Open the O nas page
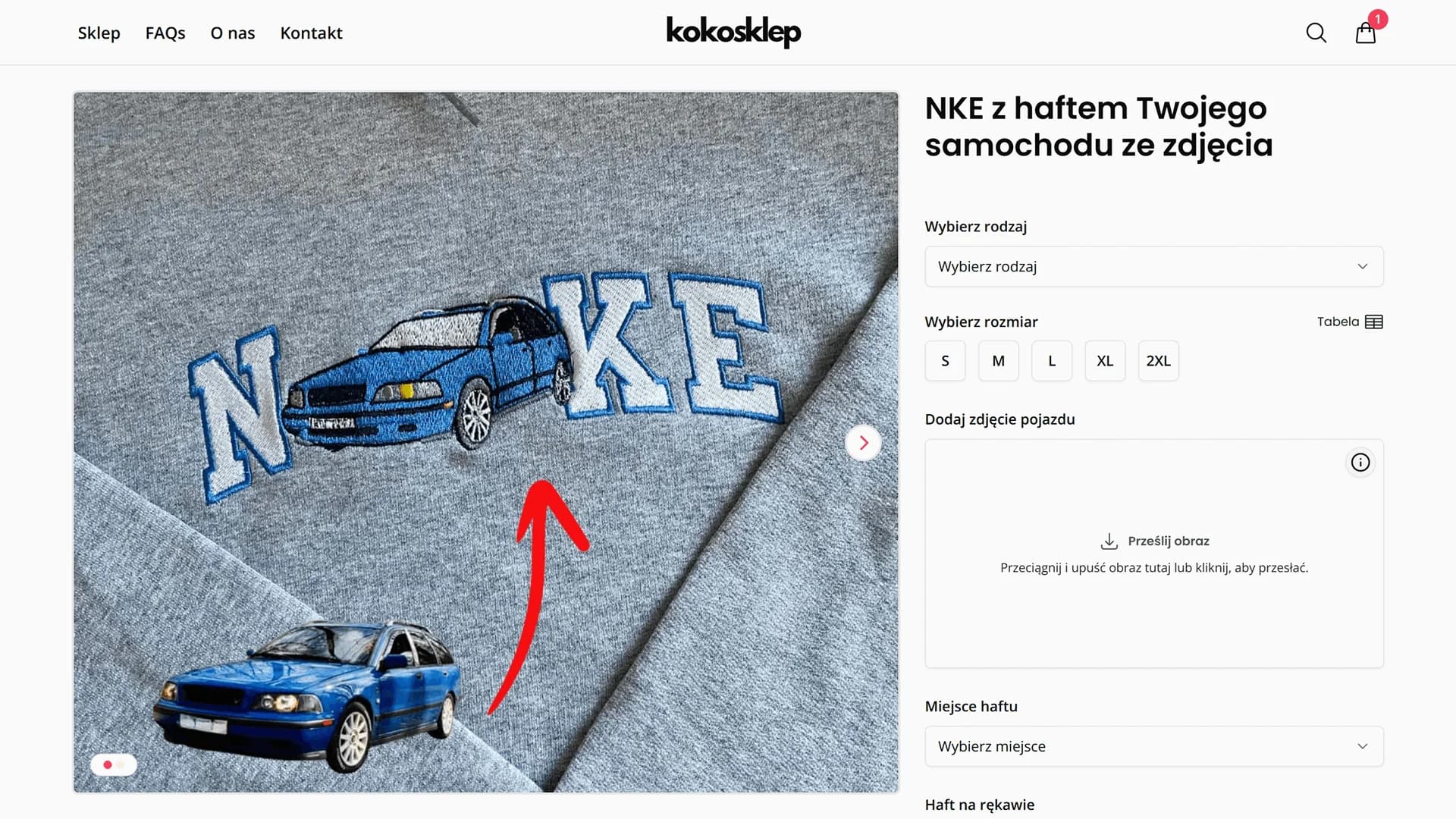This screenshot has width=1456, height=819. [x=233, y=33]
